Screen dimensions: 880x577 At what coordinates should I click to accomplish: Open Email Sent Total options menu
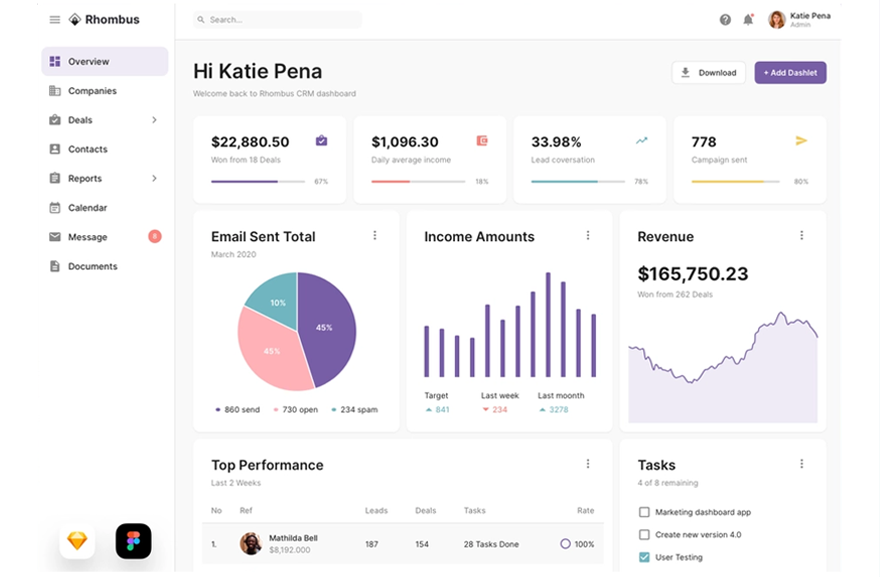point(375,236)
